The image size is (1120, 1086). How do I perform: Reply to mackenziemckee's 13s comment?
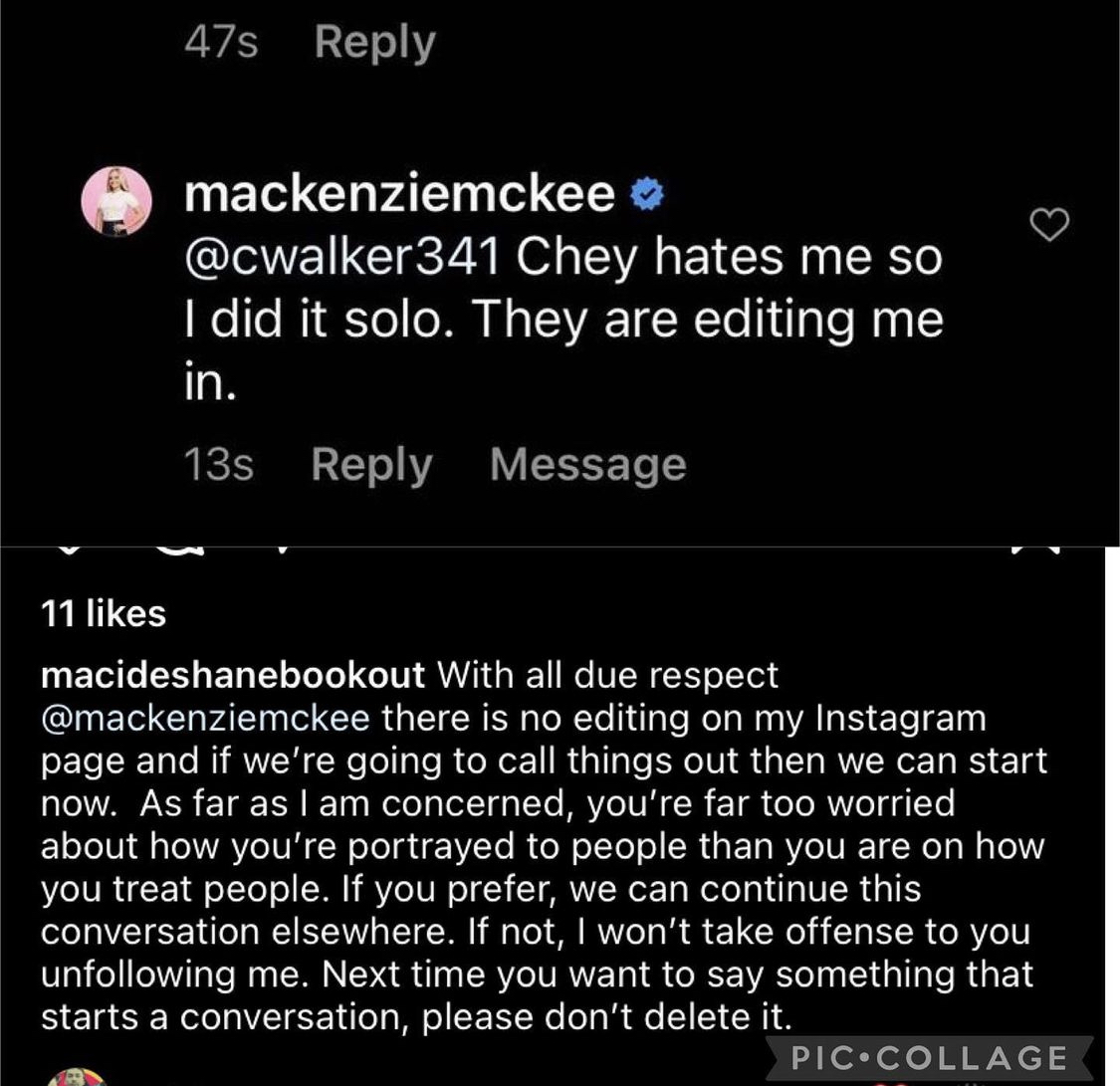372,465
